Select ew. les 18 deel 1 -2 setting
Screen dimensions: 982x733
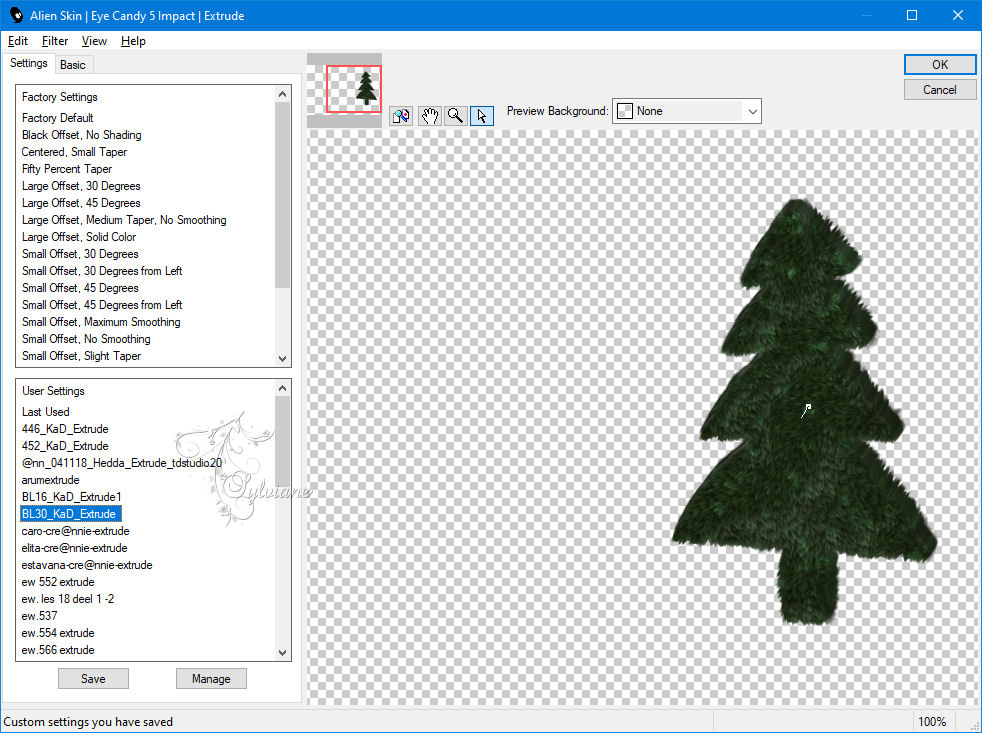pos(68,599)
